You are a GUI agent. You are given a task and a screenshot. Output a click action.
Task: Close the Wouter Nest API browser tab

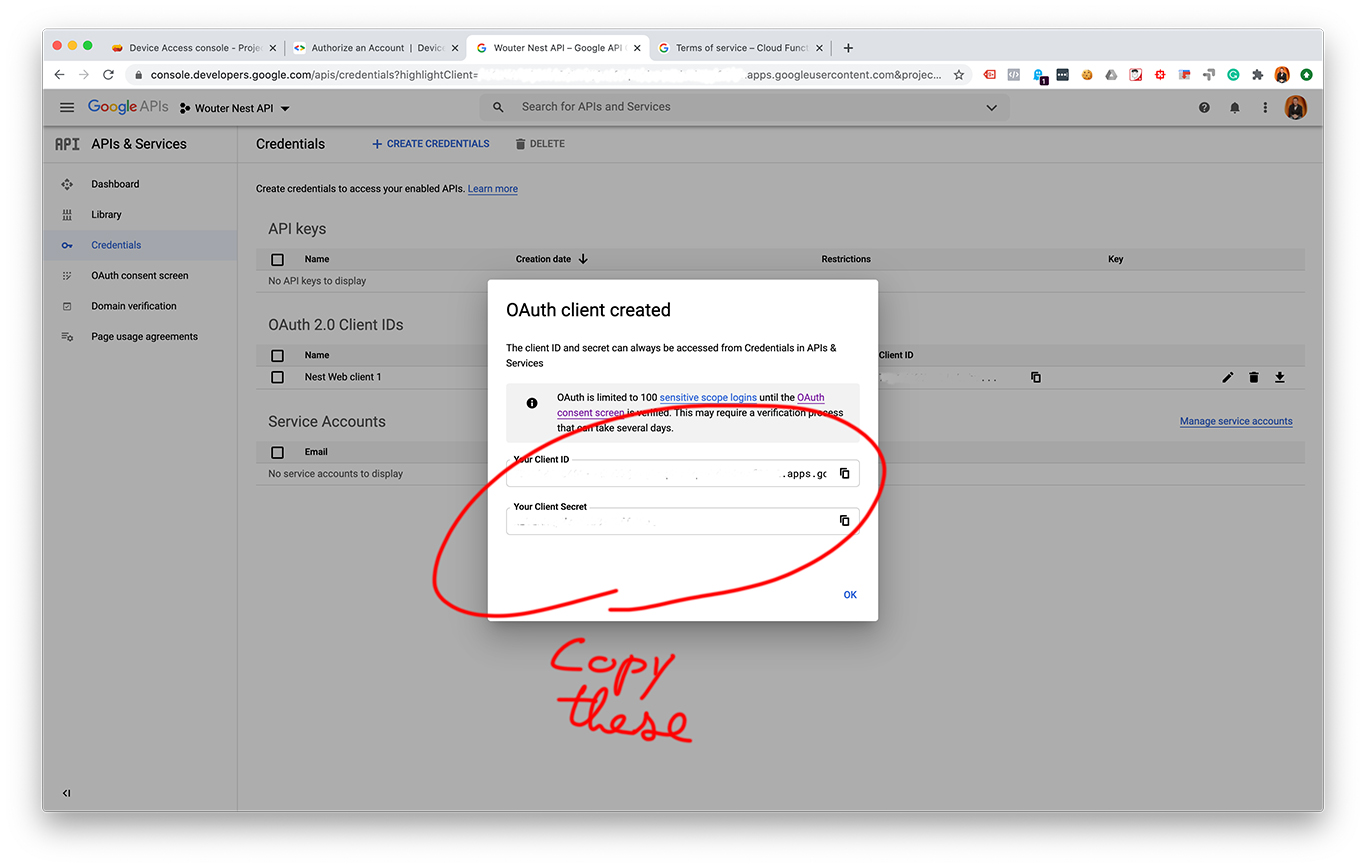click(637, 48)
